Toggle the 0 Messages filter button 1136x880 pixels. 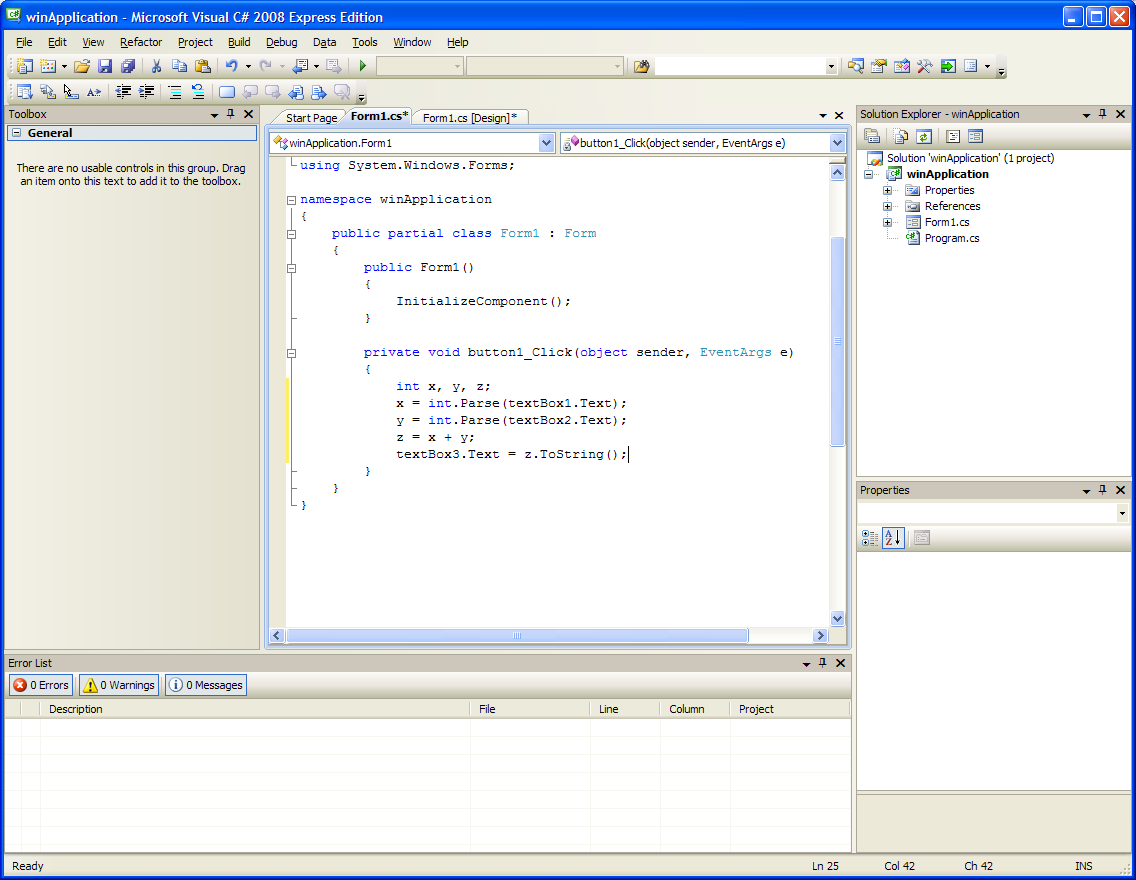[x=206, y=685]
